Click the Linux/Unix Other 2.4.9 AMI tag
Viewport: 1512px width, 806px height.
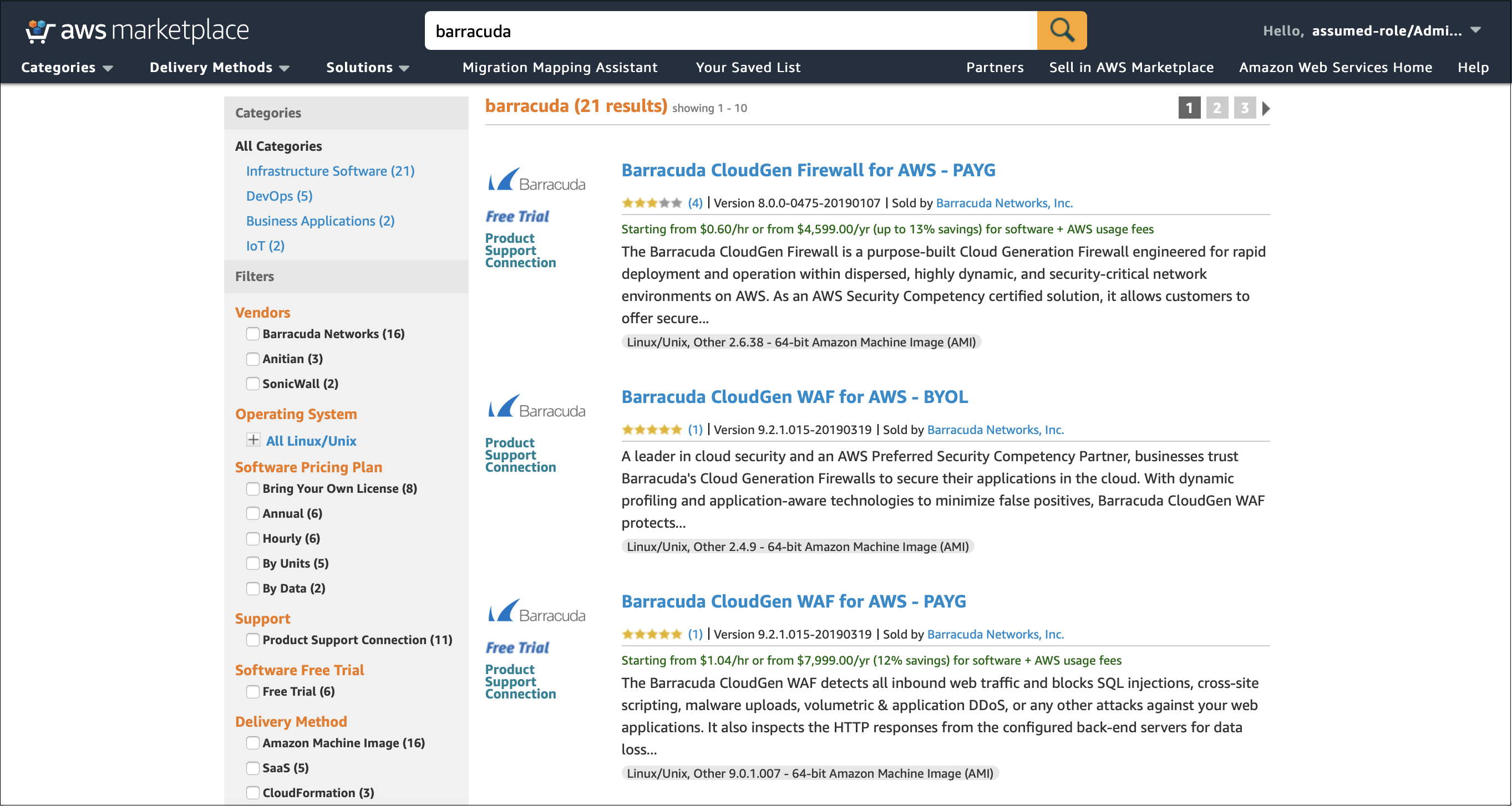click(x=798, y=547)
